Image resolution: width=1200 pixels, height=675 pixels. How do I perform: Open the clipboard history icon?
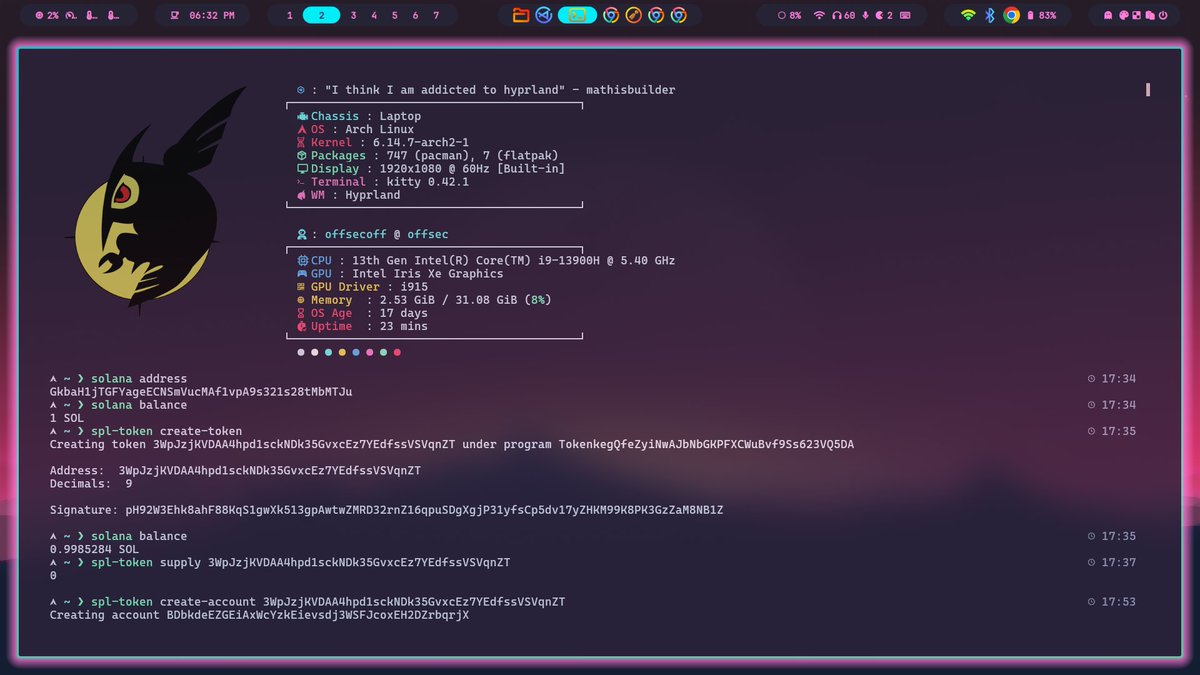[1150, 15]
